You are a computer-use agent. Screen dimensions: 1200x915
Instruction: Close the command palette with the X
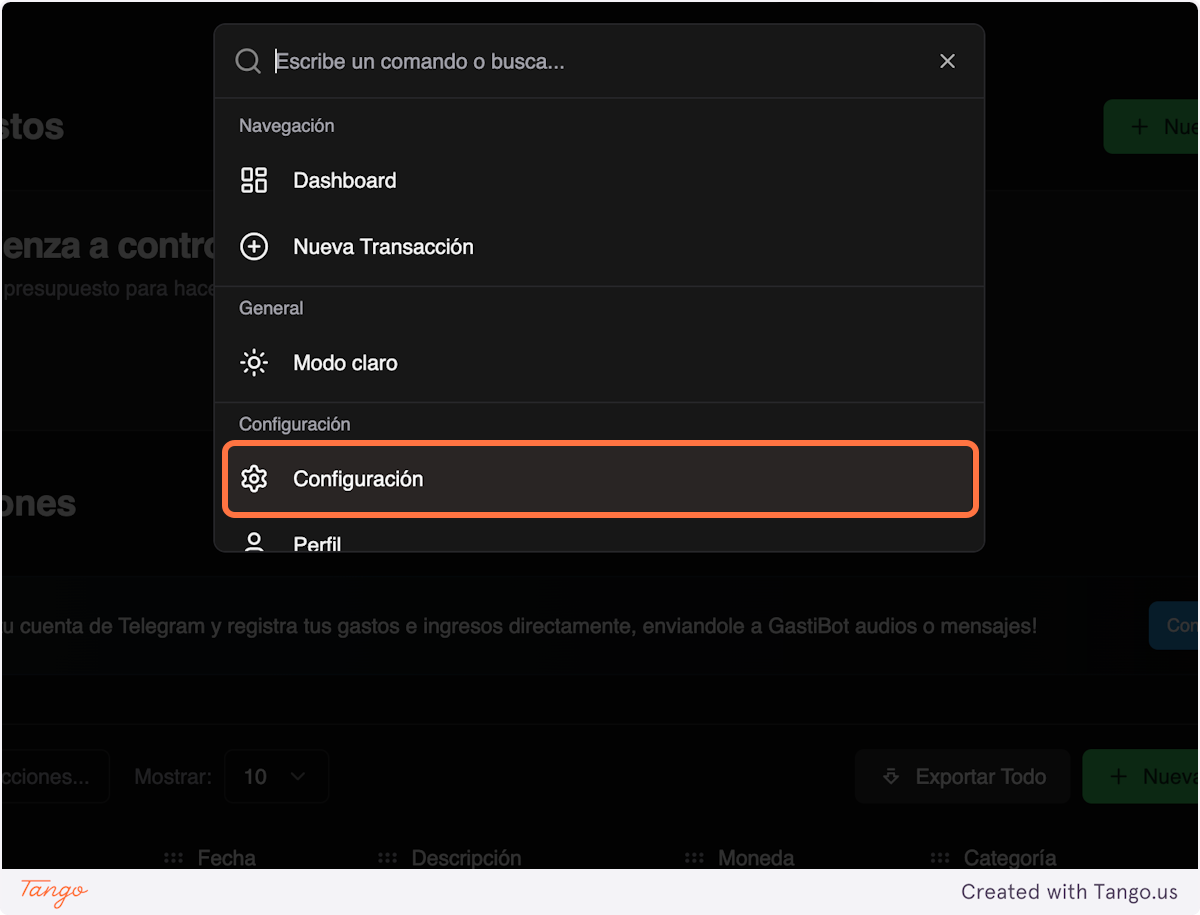point(947,62)
